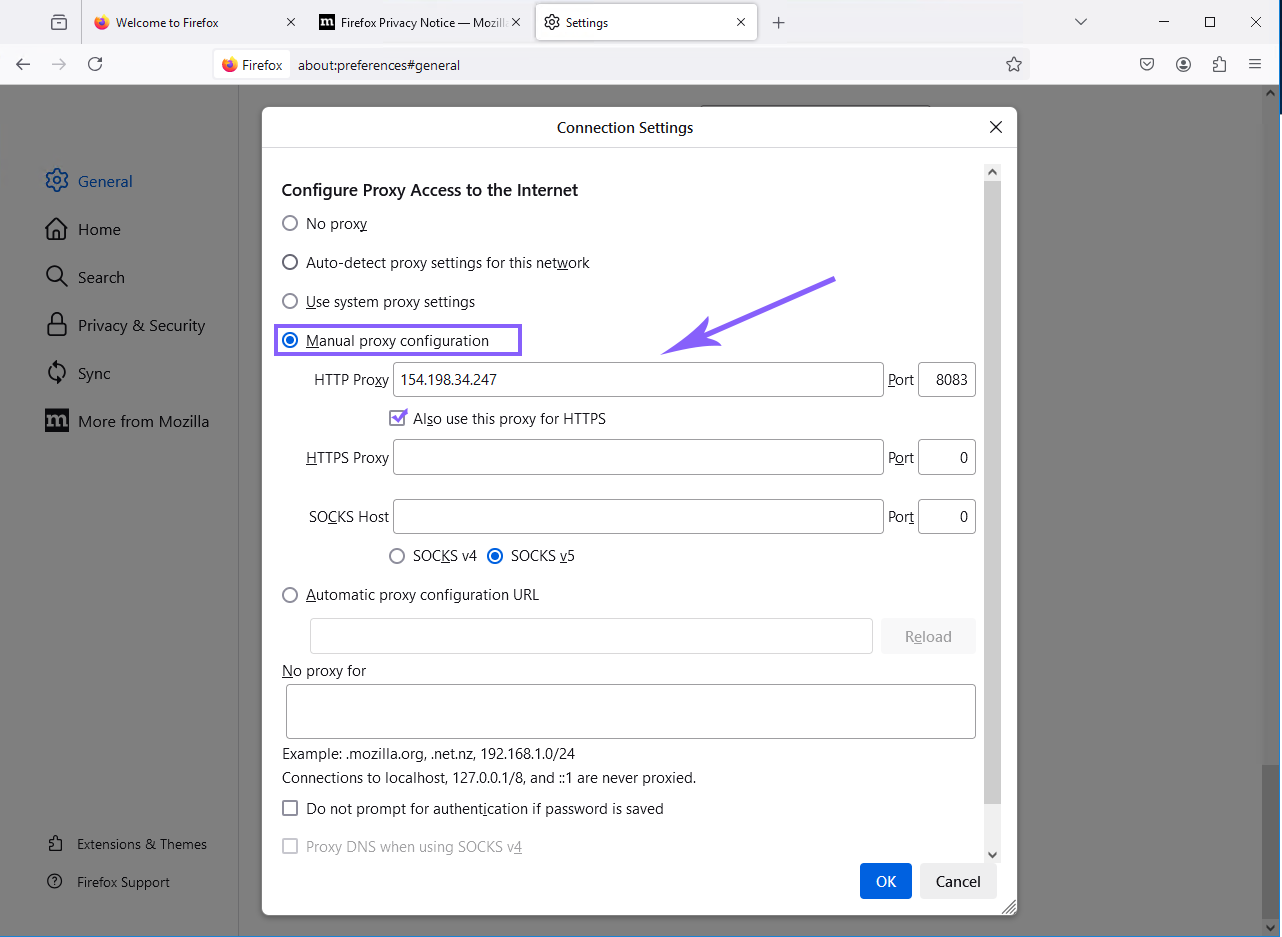This screenshot has width=1282, height=937.
Task: Uncheck Also use this proxy for HTTPS
Action: (x=398, y=419)
